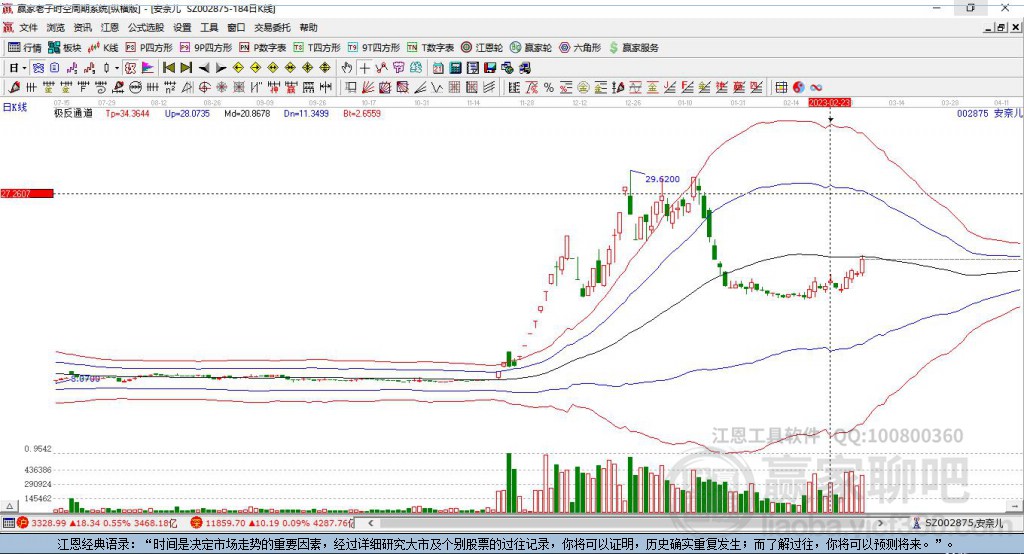
Task: Jump to the first bar icon
Action: point(168,68)
